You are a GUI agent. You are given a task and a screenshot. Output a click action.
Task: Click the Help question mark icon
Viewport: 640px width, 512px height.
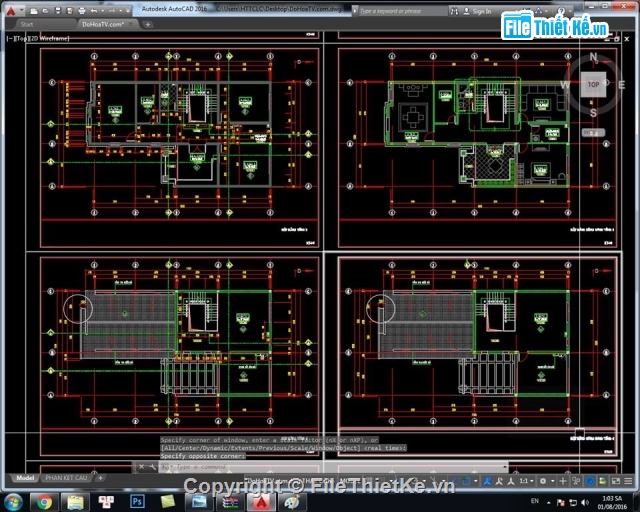pos(562,11)
